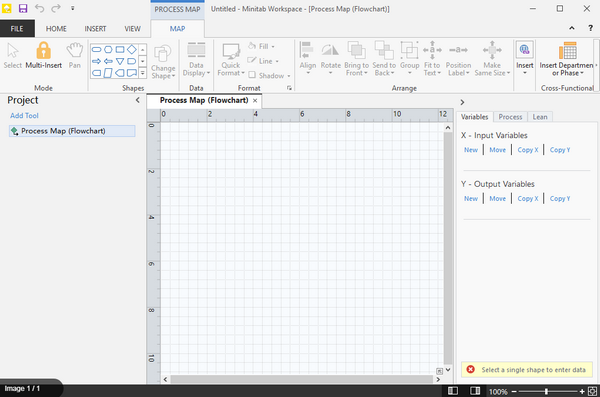This screenshot has height=397, width=600.
Task: Click Move under X - Input Variables
Action: pyautogui.click(x=497, y=150)
